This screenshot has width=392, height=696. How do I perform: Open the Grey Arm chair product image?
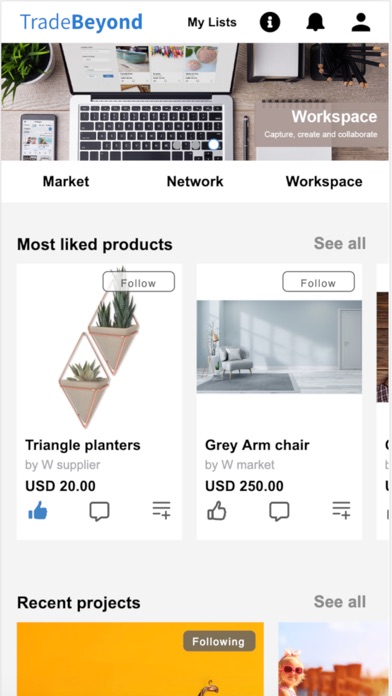279,347
